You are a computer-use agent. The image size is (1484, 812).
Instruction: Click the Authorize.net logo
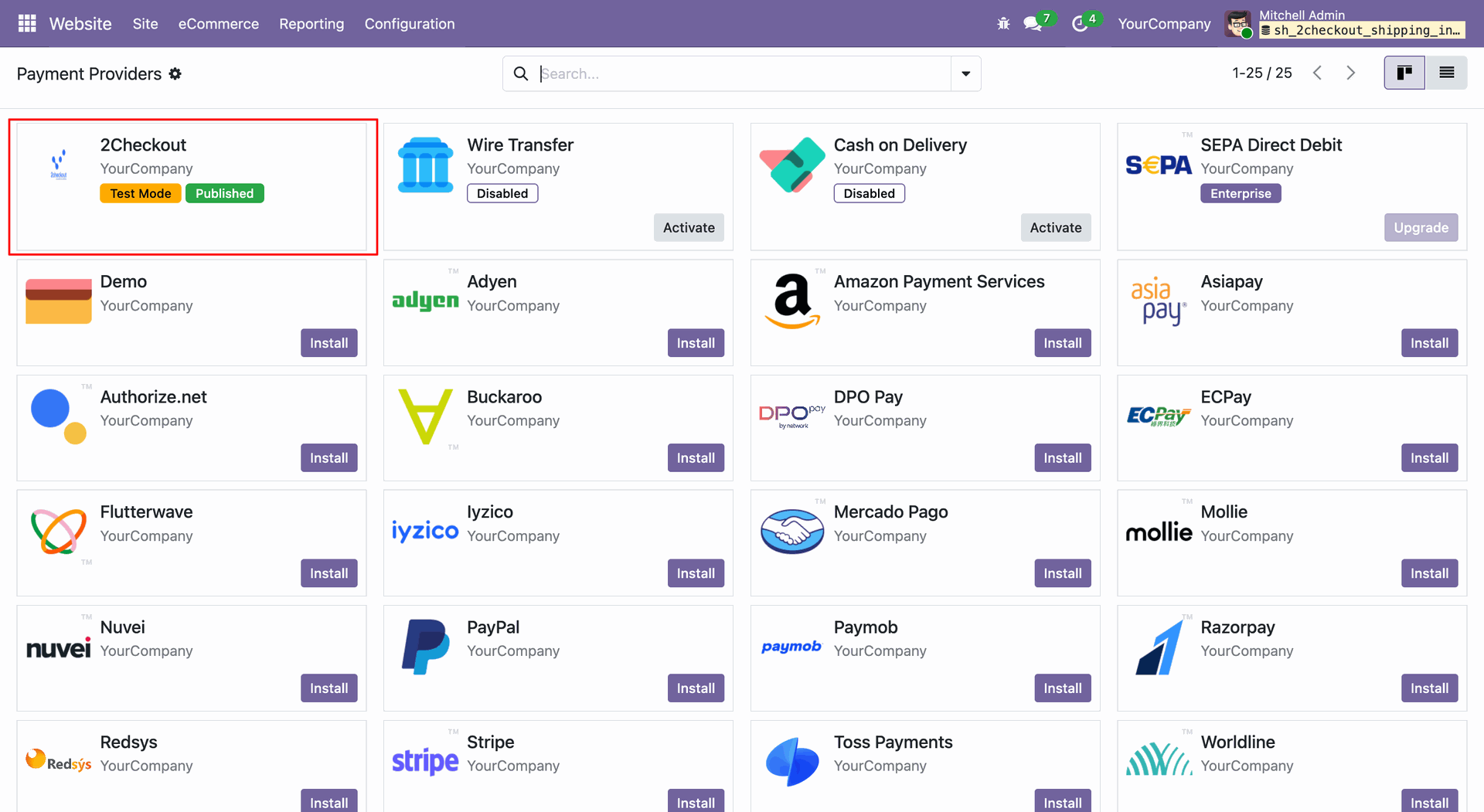point(59,416)
